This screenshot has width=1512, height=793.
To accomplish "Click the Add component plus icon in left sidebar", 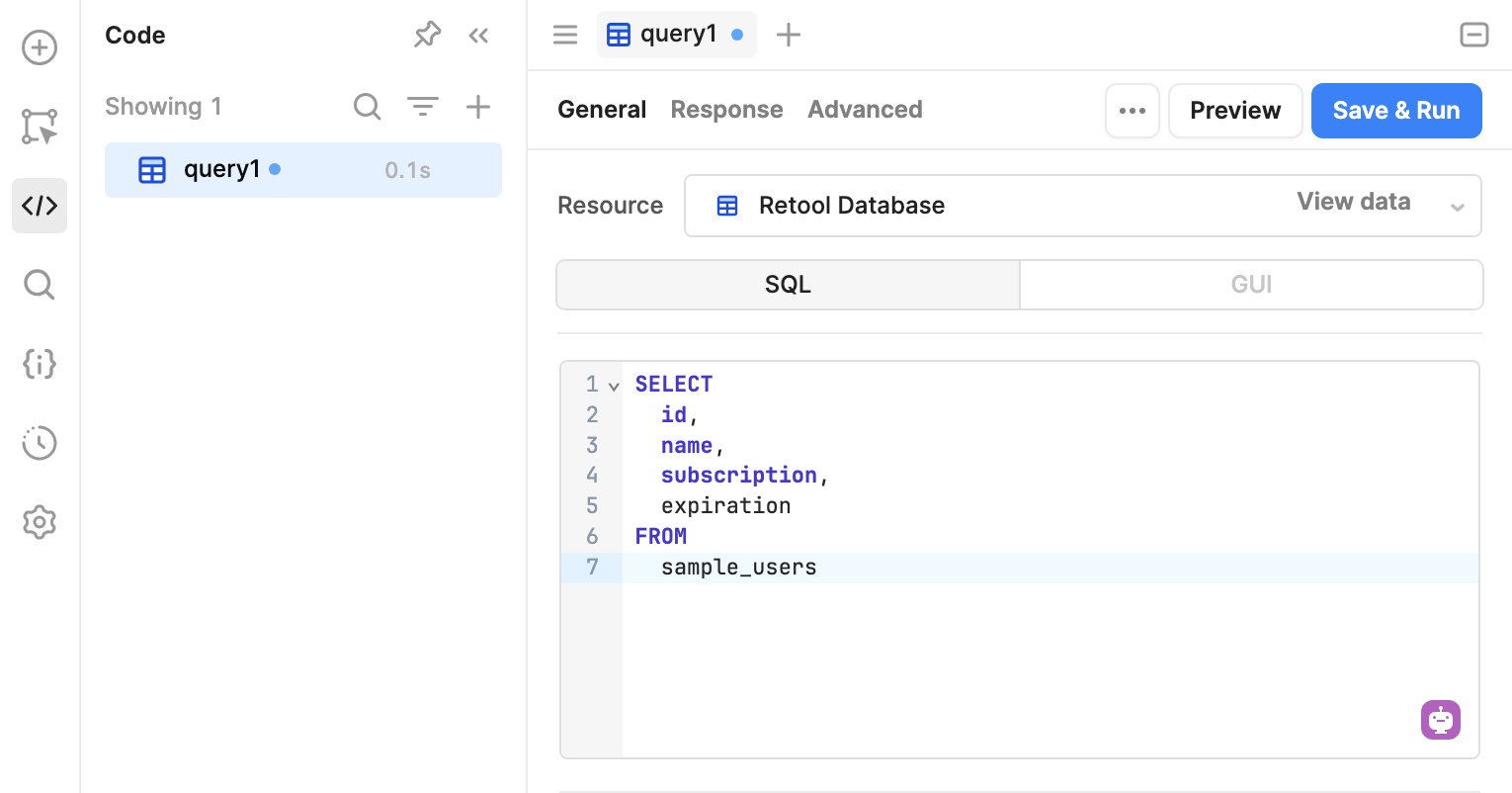I will point(40,47).
